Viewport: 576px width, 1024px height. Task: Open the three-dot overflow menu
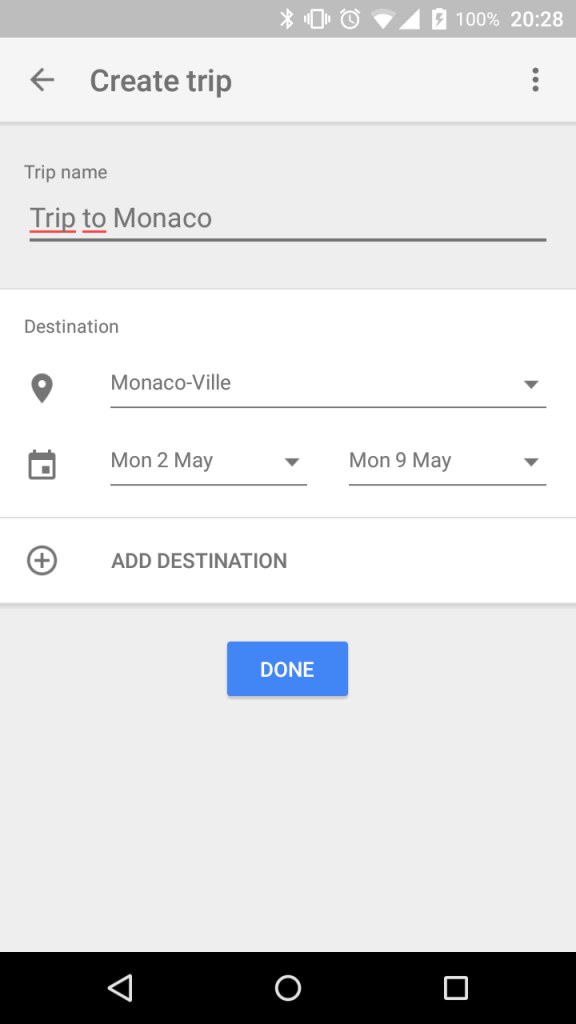[535, 80]
